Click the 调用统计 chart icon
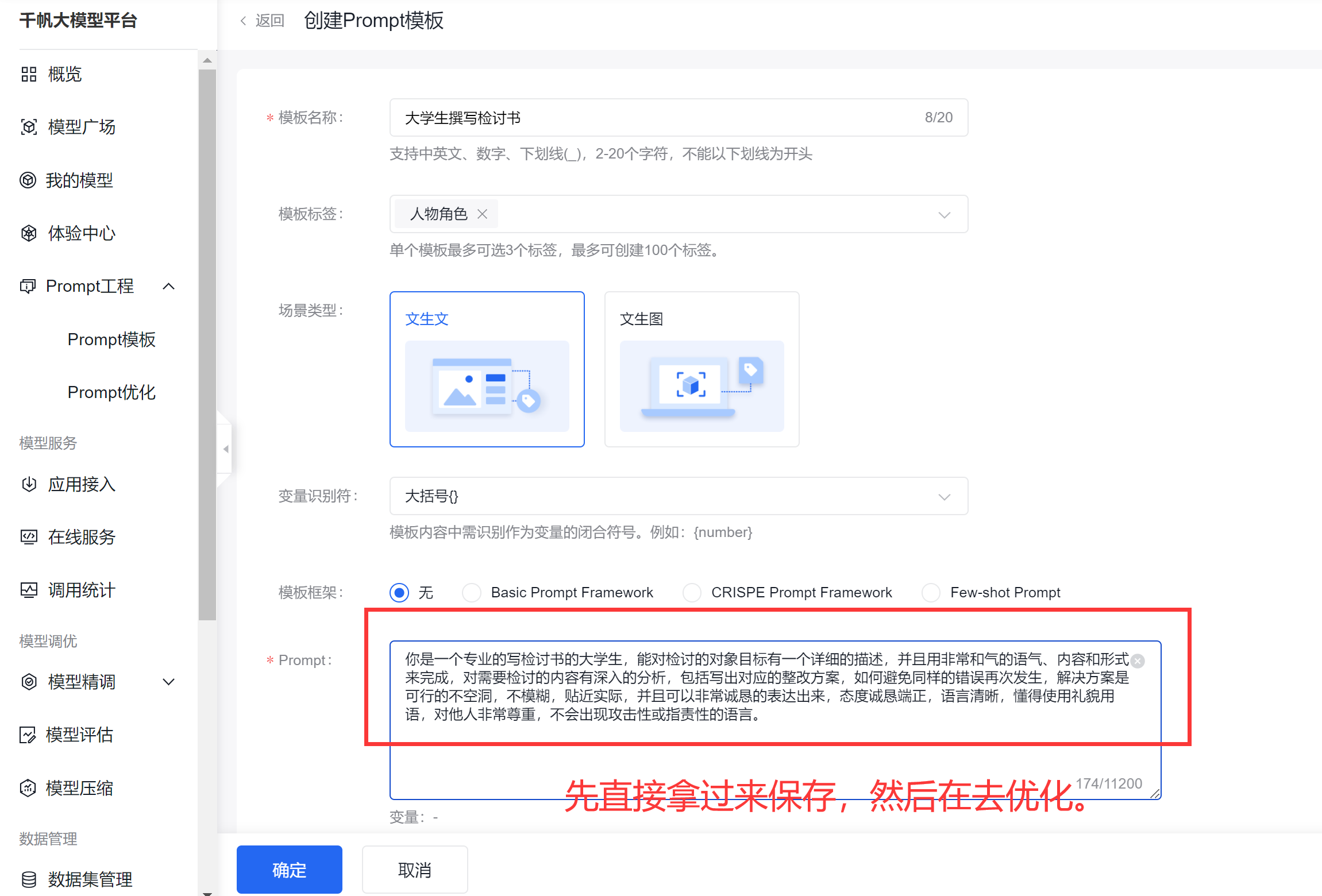1322x896 pixels. (29, 590)
